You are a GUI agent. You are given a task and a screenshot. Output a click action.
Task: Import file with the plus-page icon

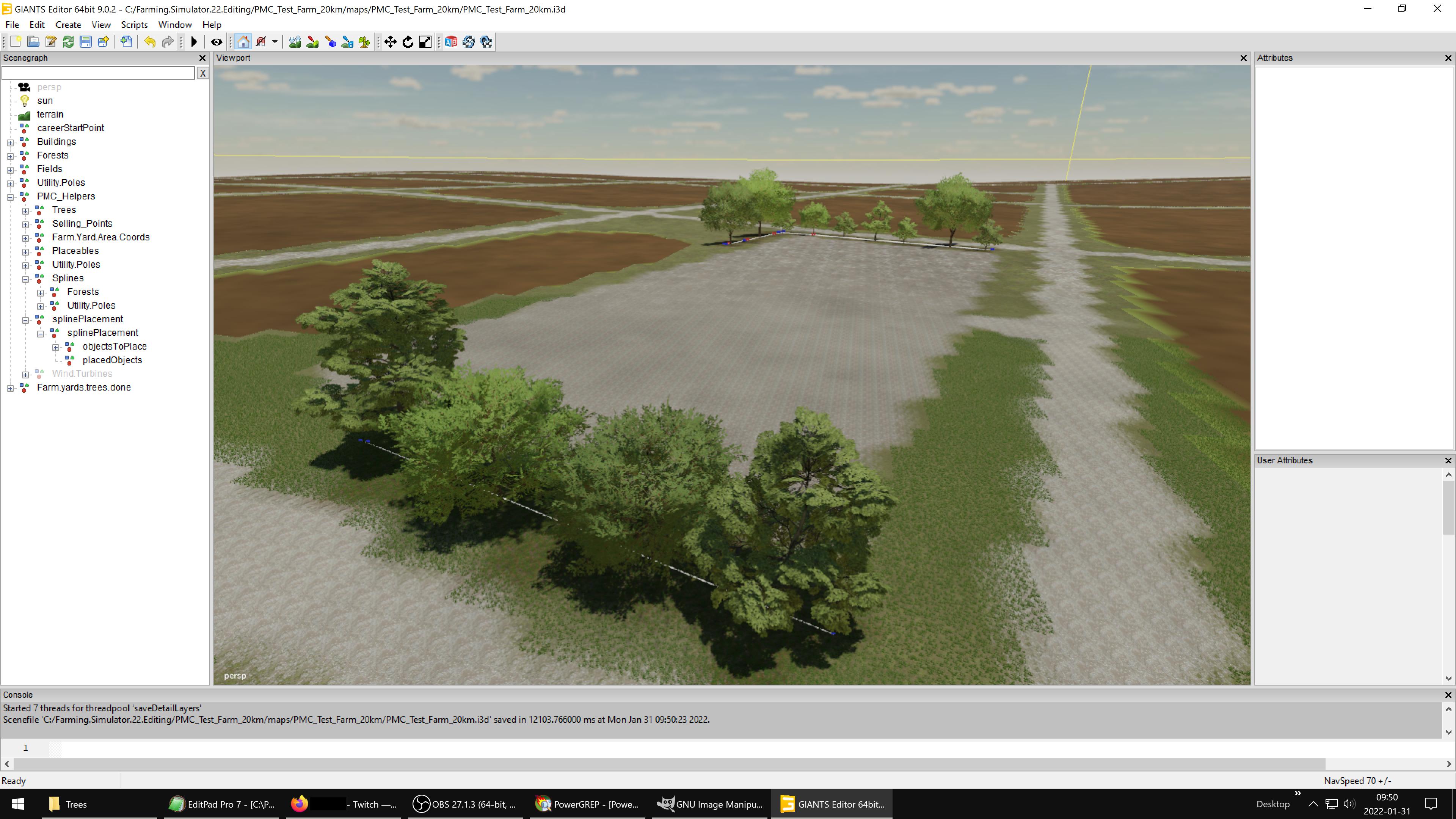coord(127,42)
